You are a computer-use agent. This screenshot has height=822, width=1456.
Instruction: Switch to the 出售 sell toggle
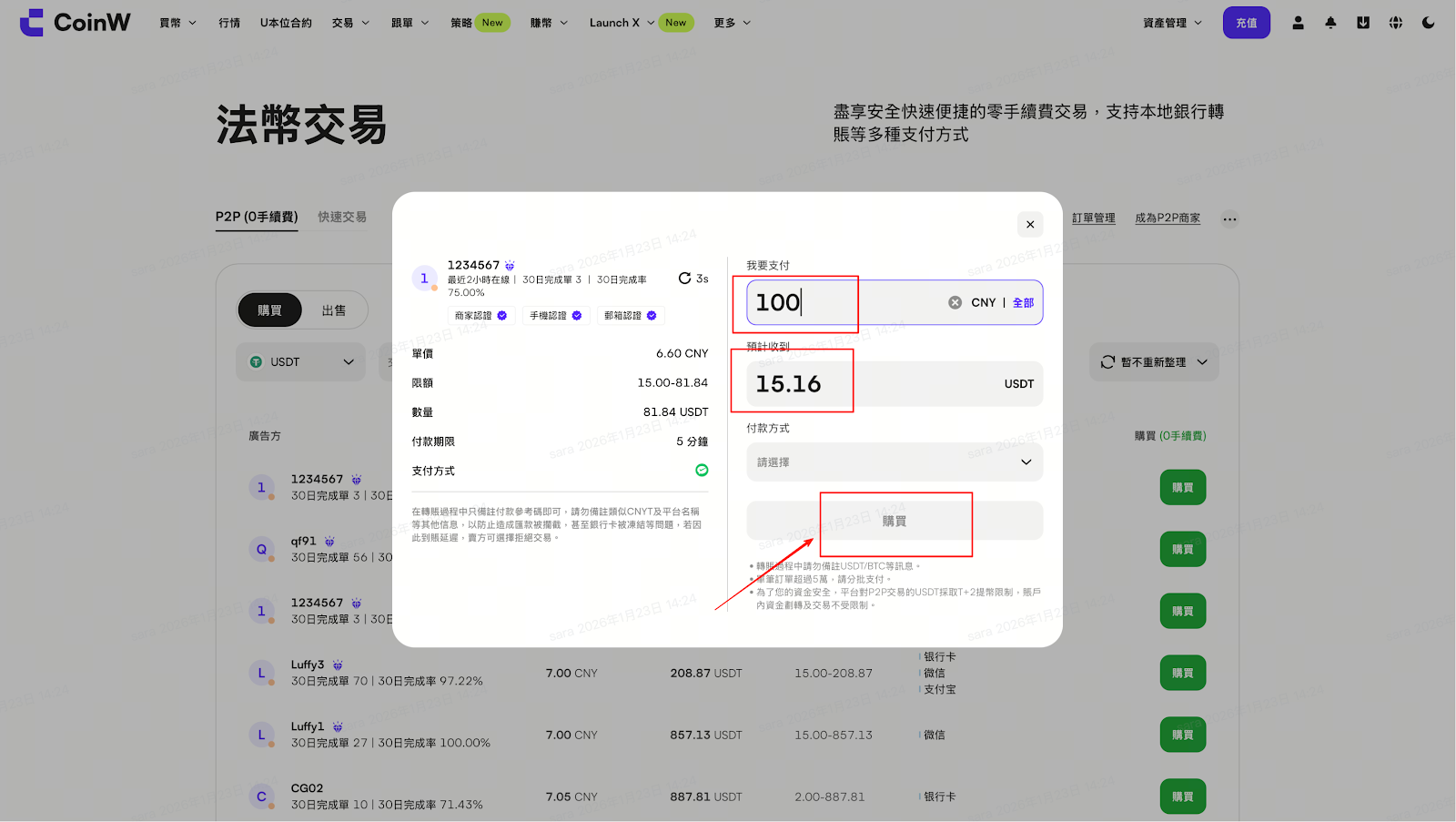(x=334, y=310)
